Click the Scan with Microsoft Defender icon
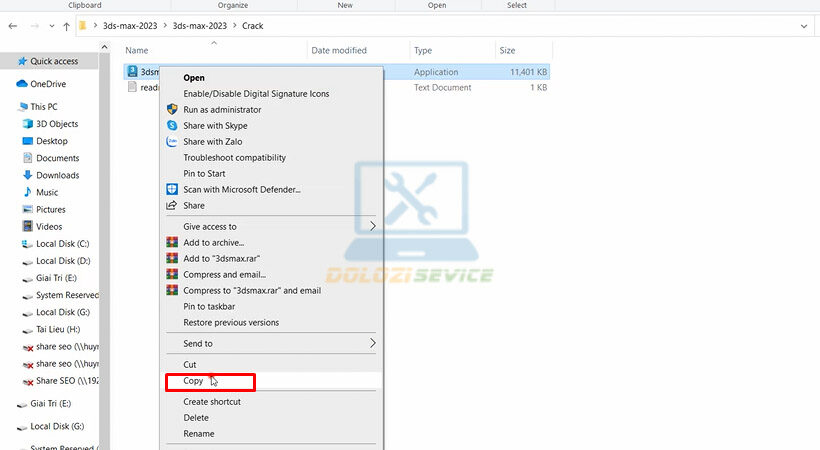The image size is (820, 450). [x=172, y=189]
